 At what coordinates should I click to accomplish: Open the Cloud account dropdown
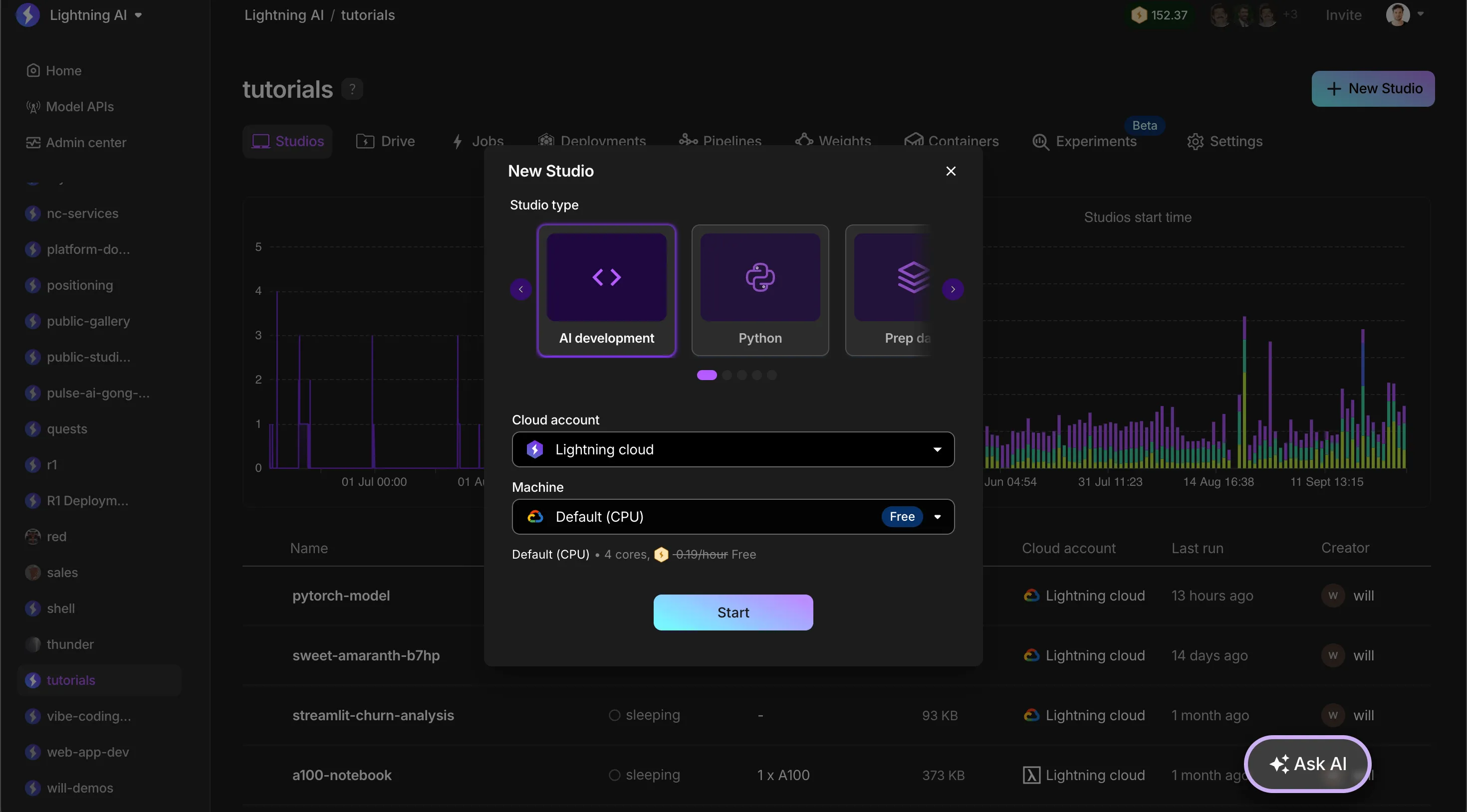733,449
